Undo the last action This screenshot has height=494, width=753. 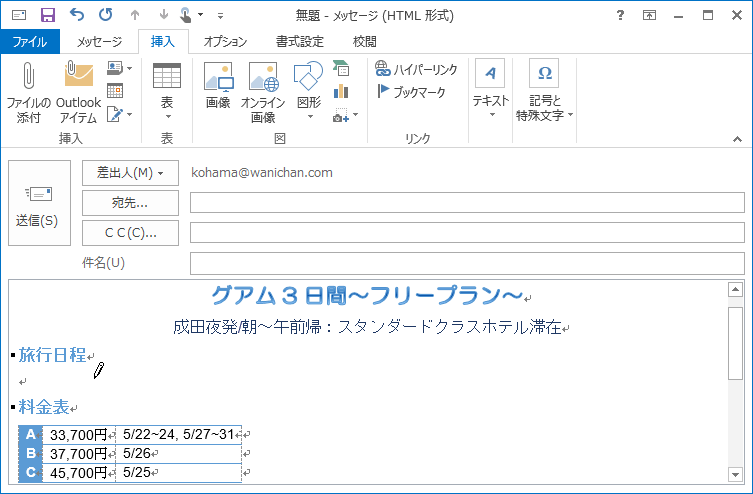[x=76, y=15]
